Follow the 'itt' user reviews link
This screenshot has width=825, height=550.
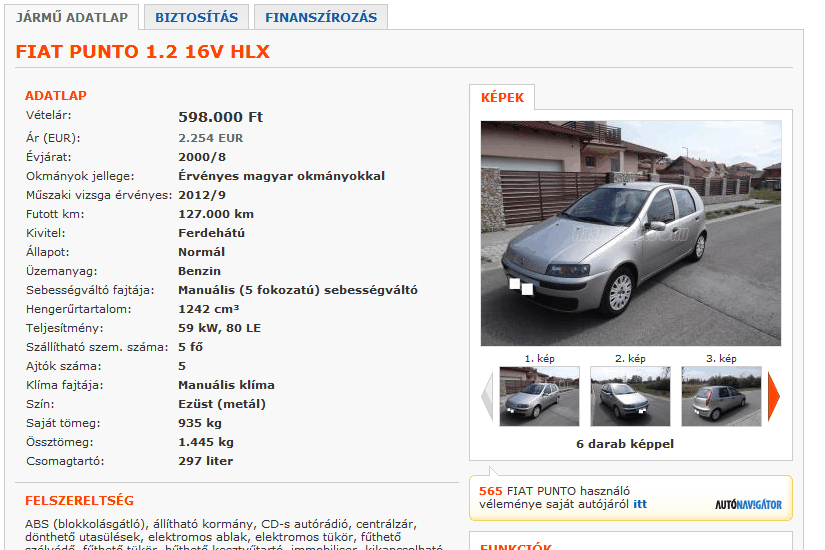(640, 504)
